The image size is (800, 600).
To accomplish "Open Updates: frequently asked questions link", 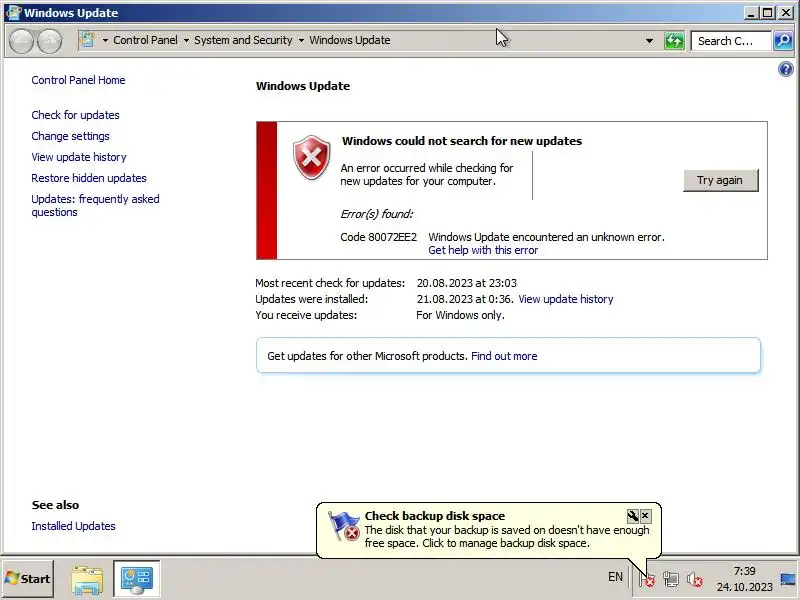I will (x=95, y=206).
